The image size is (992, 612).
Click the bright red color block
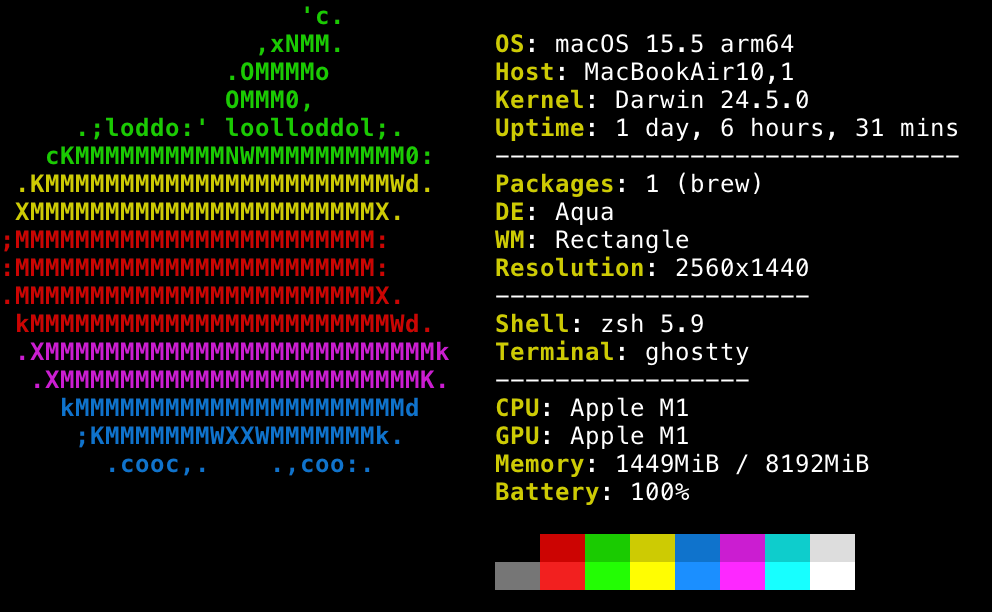tap(562, 576)
